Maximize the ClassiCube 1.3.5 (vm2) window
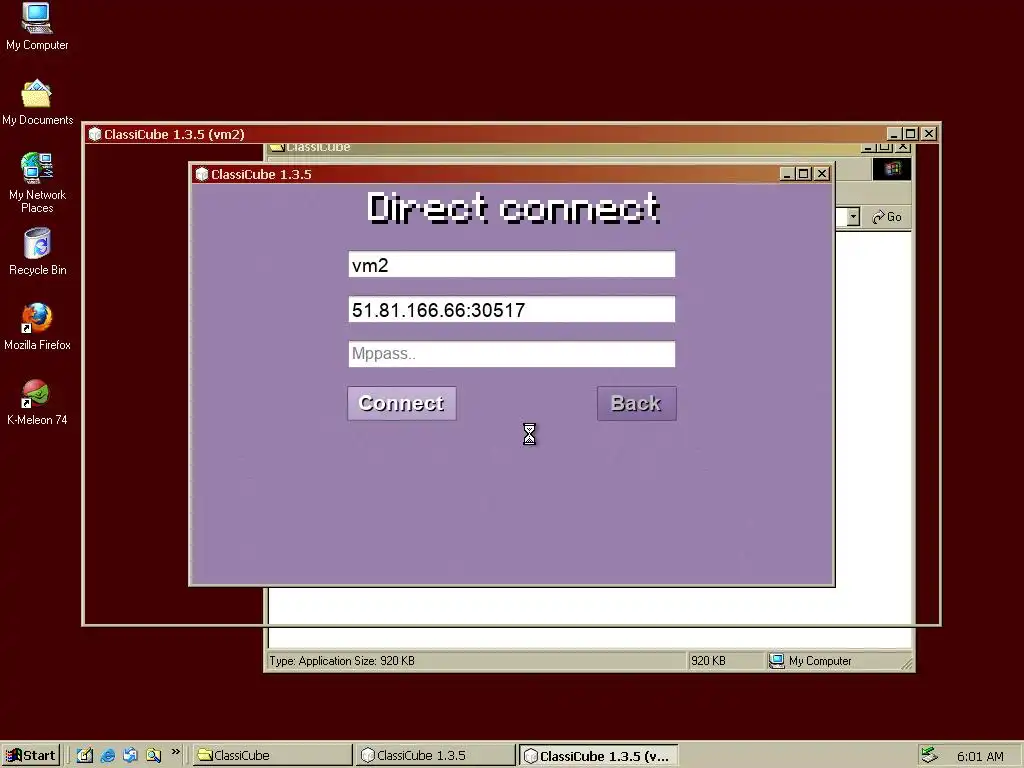Image resolution: width=1024 pixels, height=768 pixels. [x=911, y=133]
